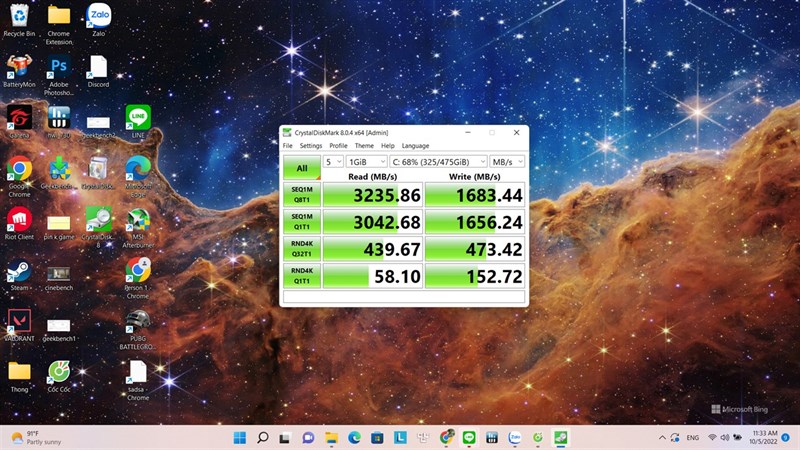This screenshot has width=800, height=450.
Task: Open Teams Chat from the taskbar
Action: pyautogui.click(x=308, y=437)
